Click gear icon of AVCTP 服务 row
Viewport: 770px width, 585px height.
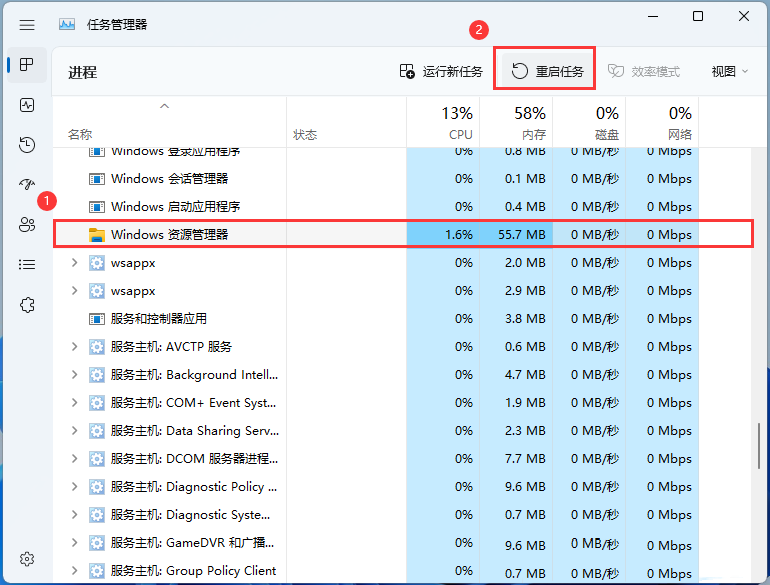(x=97, y=347)
